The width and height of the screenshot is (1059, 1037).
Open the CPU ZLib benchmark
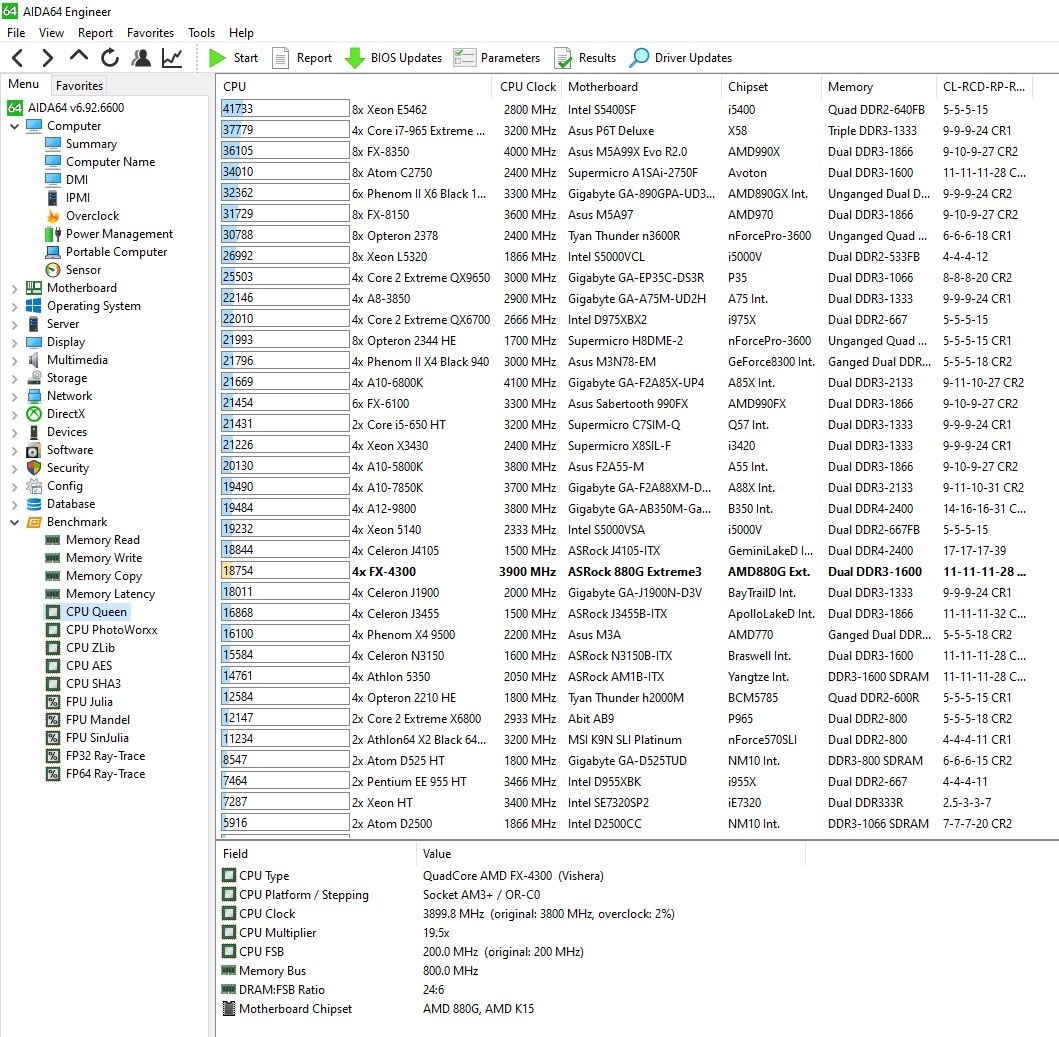pos(91,648)
